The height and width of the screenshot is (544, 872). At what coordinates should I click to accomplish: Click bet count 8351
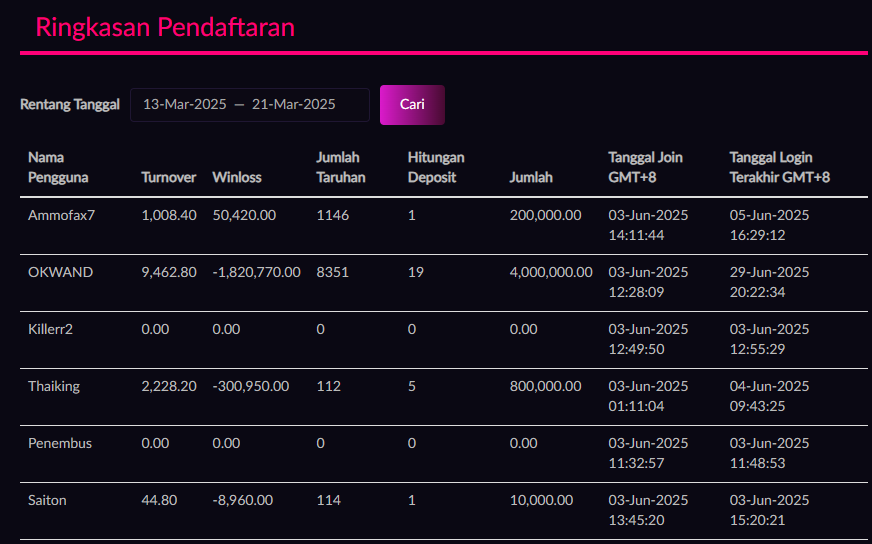point(333,272)
